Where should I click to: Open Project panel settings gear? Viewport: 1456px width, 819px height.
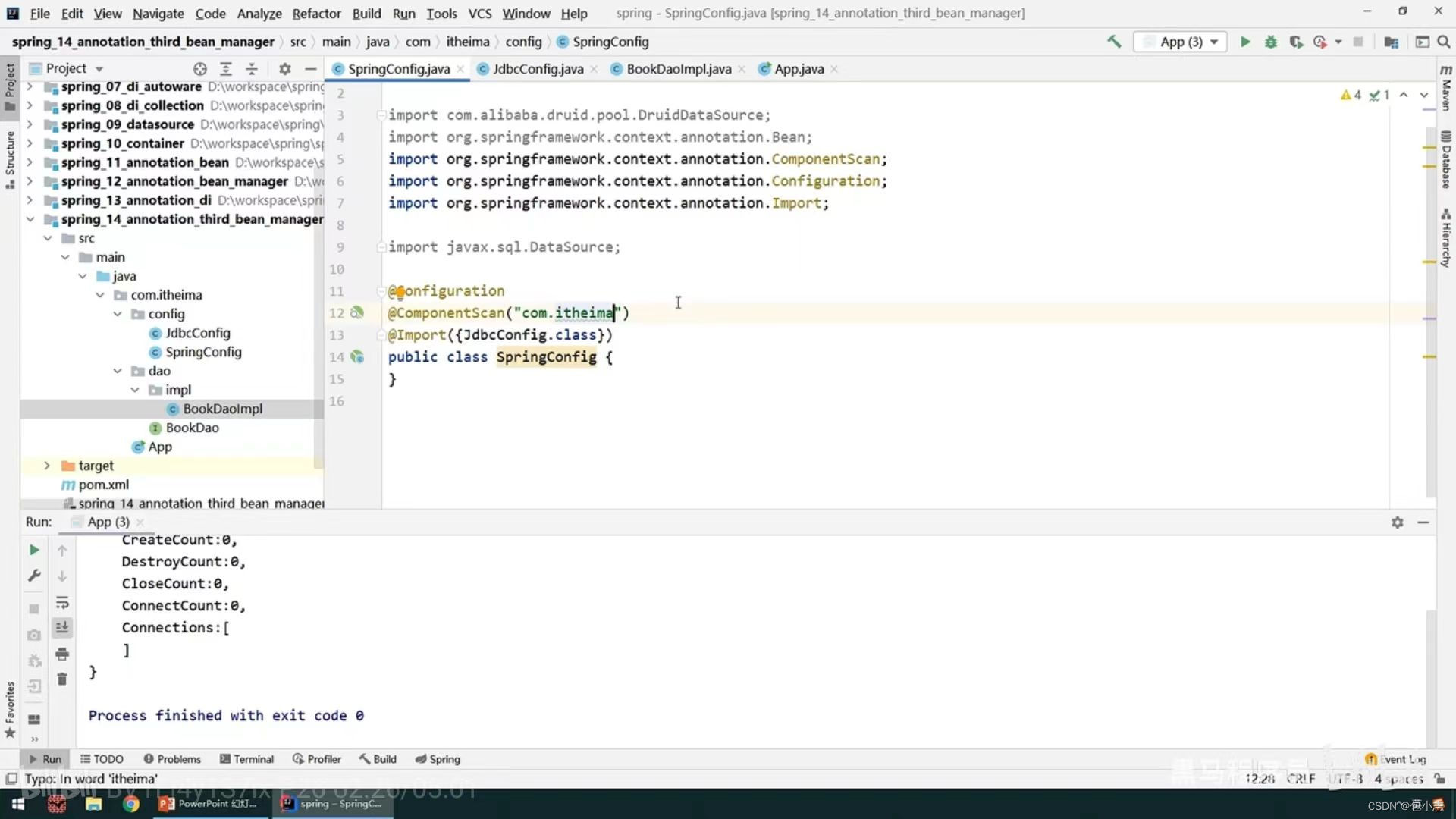point(285,69)
